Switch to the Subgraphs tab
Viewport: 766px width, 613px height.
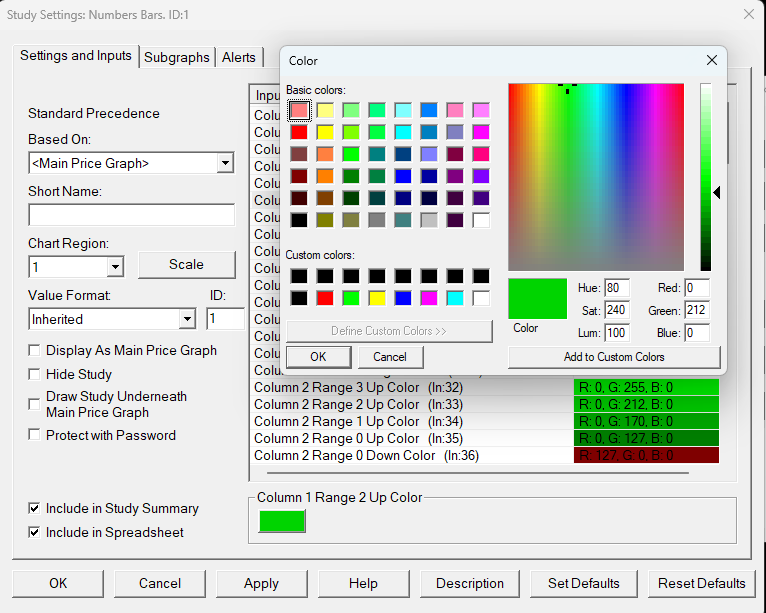[177, 57]
